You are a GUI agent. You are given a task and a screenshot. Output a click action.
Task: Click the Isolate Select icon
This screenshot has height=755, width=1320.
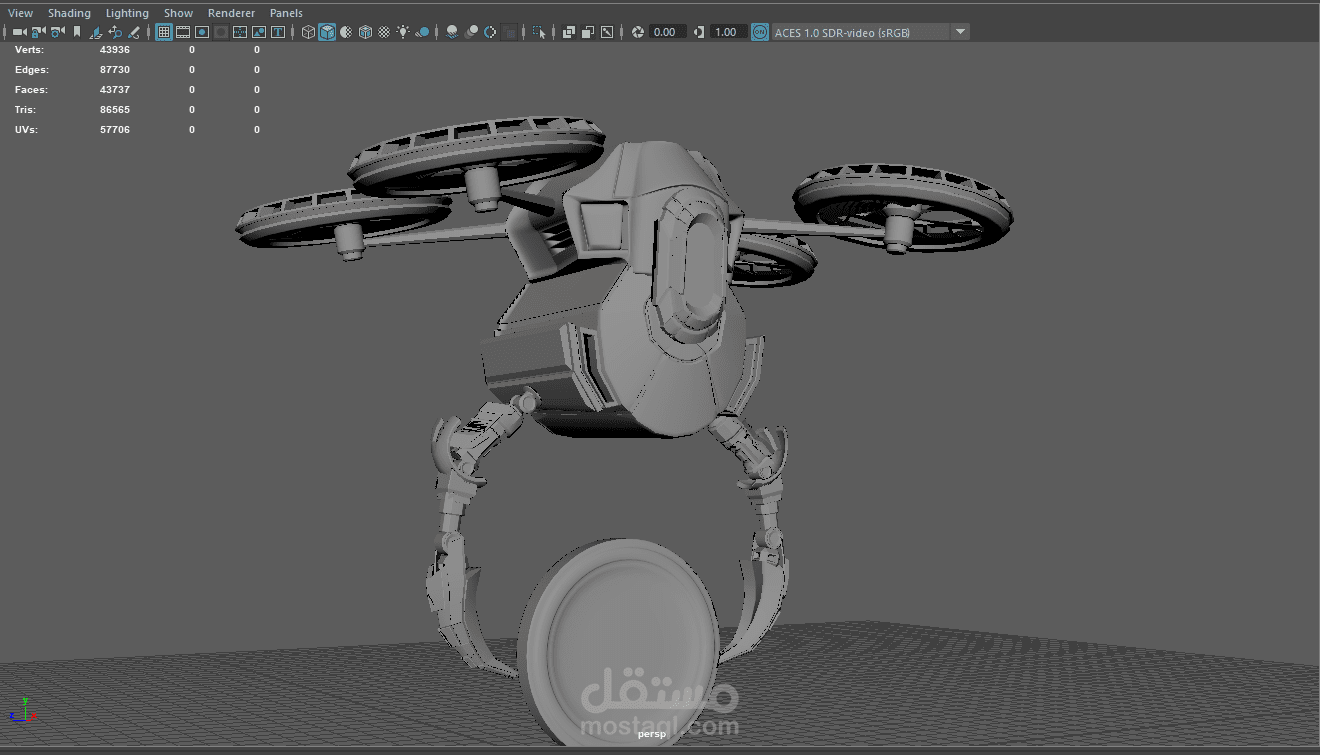538,32
